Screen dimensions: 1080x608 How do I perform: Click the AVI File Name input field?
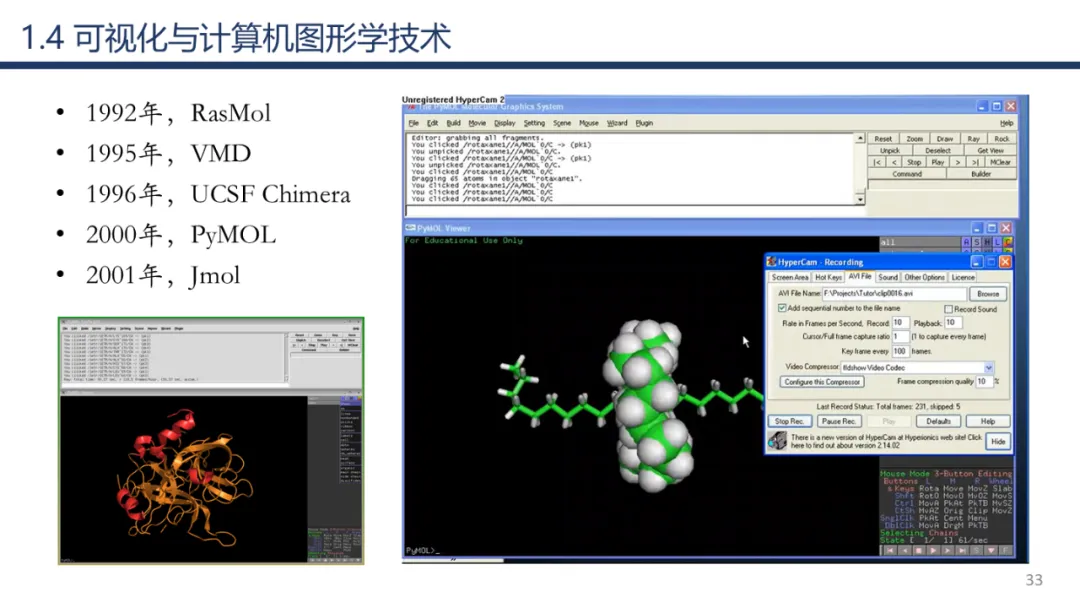tap(894, 294)
